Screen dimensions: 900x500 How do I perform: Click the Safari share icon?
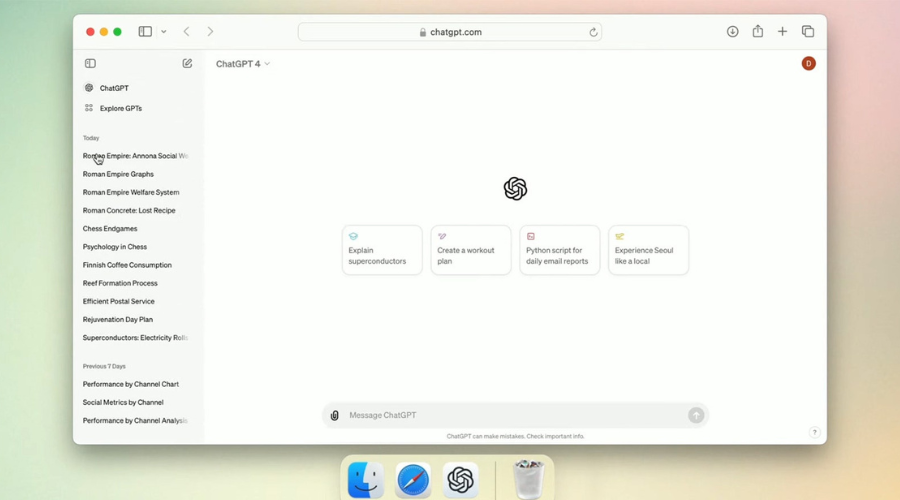point(758,32)
